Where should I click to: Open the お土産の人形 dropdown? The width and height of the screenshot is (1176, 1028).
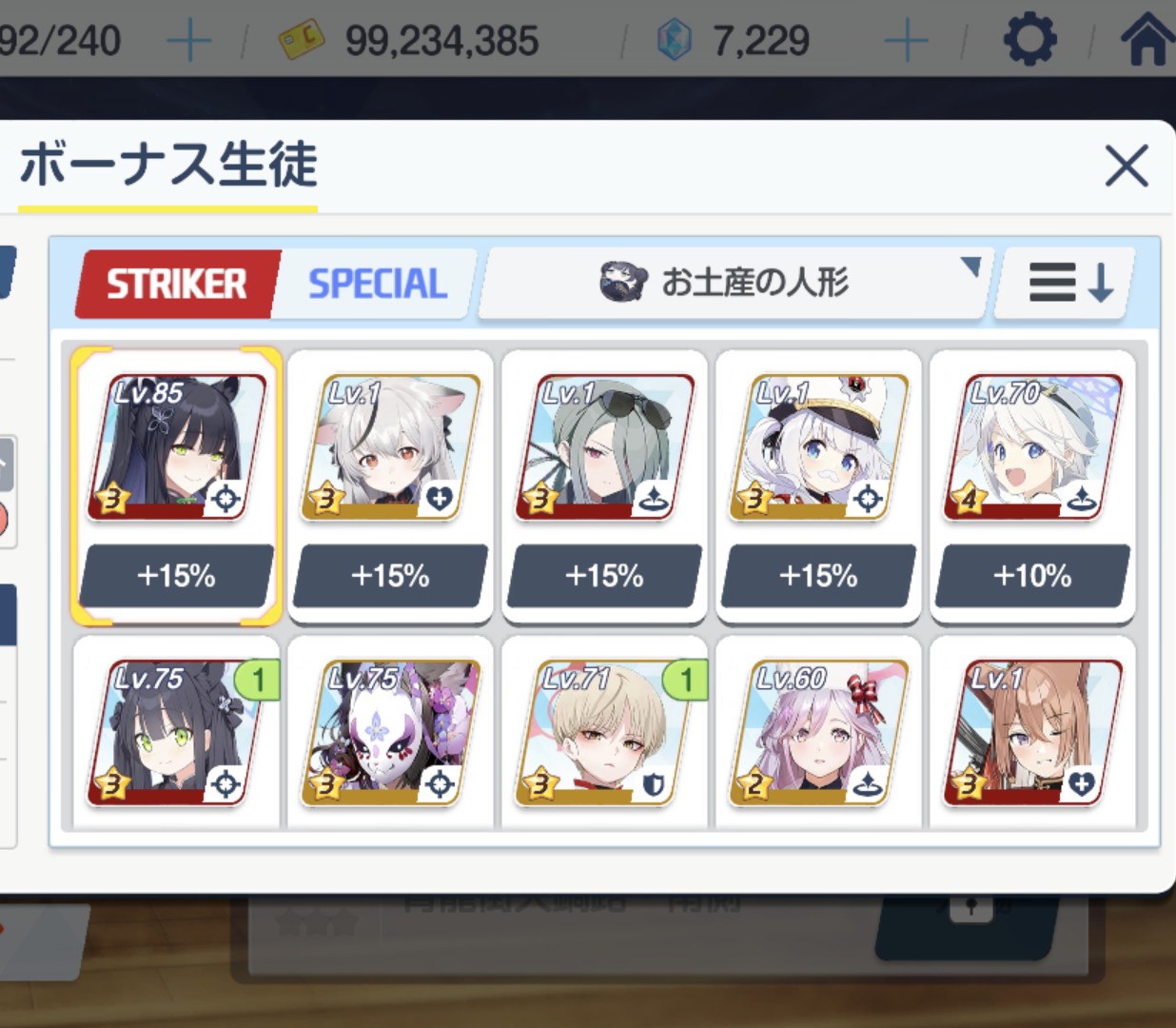click(x=735, y=283)
